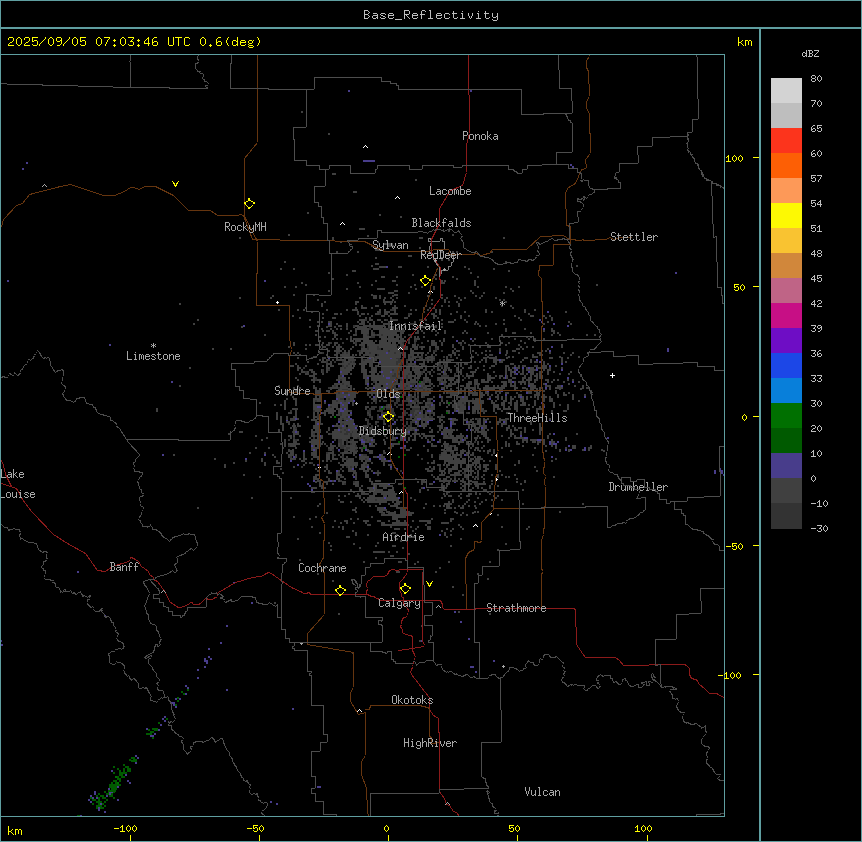Click the green 20-30 dBZ legend swatch

(x=786, y=416)
